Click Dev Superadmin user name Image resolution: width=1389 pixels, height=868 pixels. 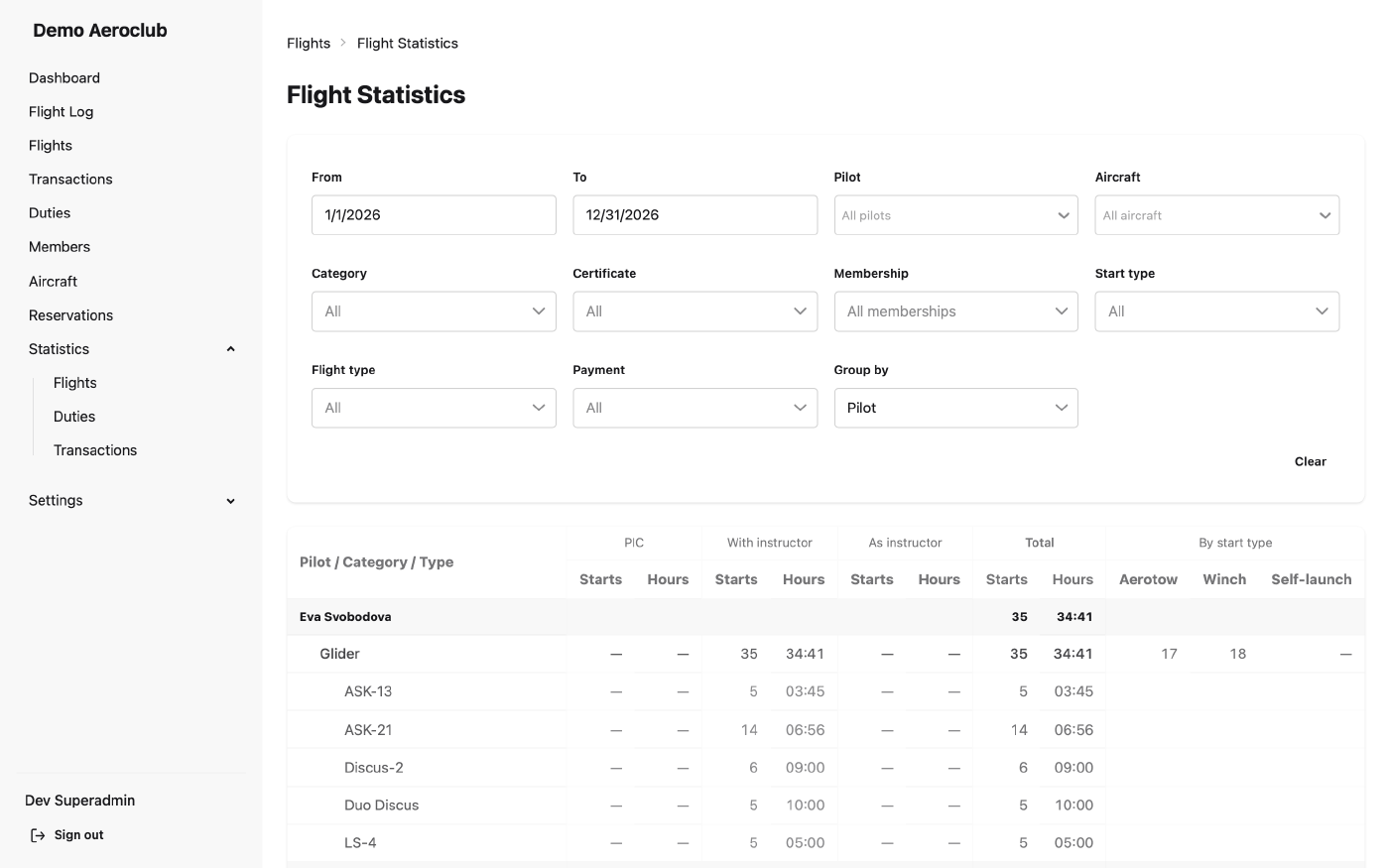(x=80, y=801)
